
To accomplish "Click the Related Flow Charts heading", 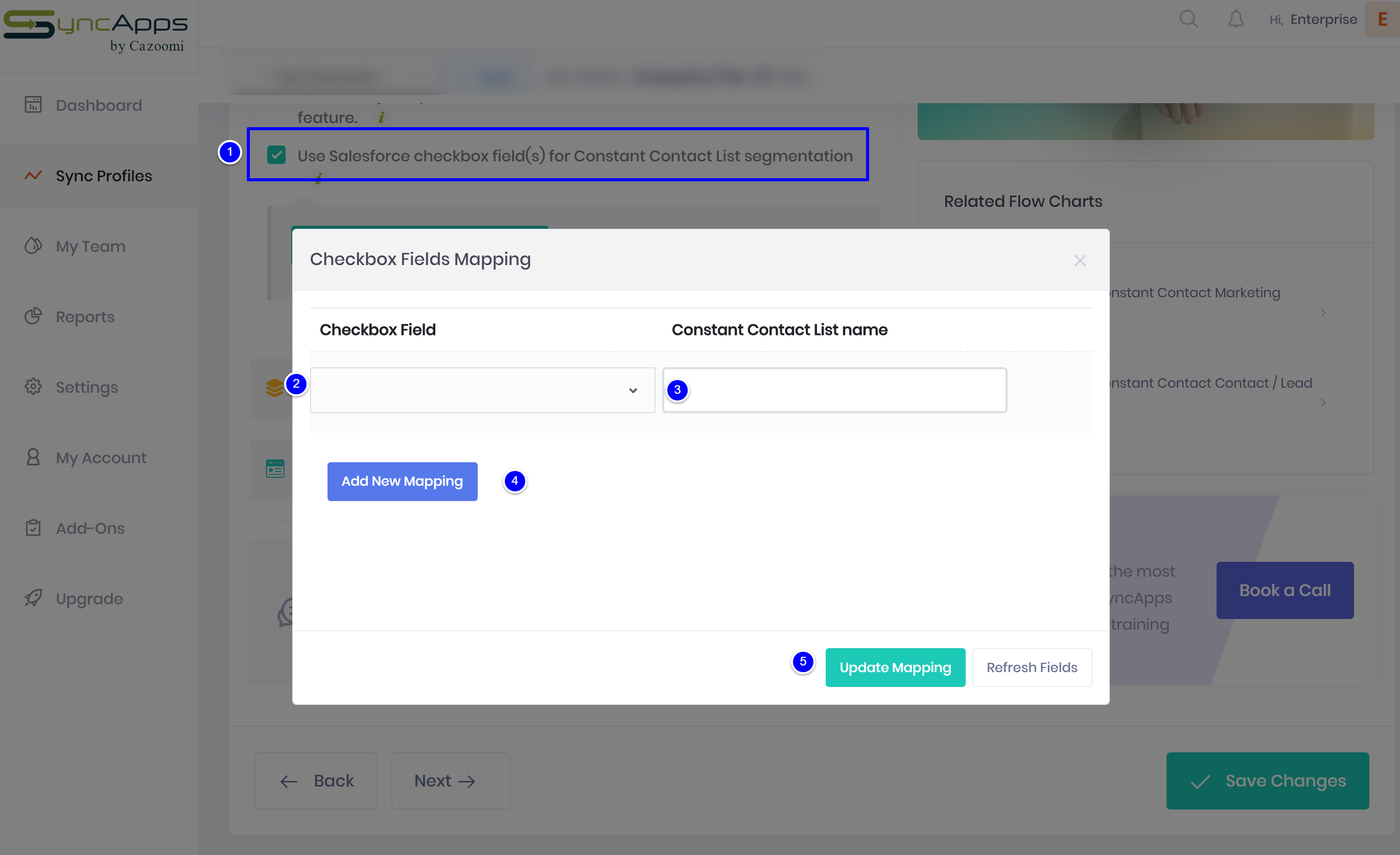I will [x=1023, y=201].
